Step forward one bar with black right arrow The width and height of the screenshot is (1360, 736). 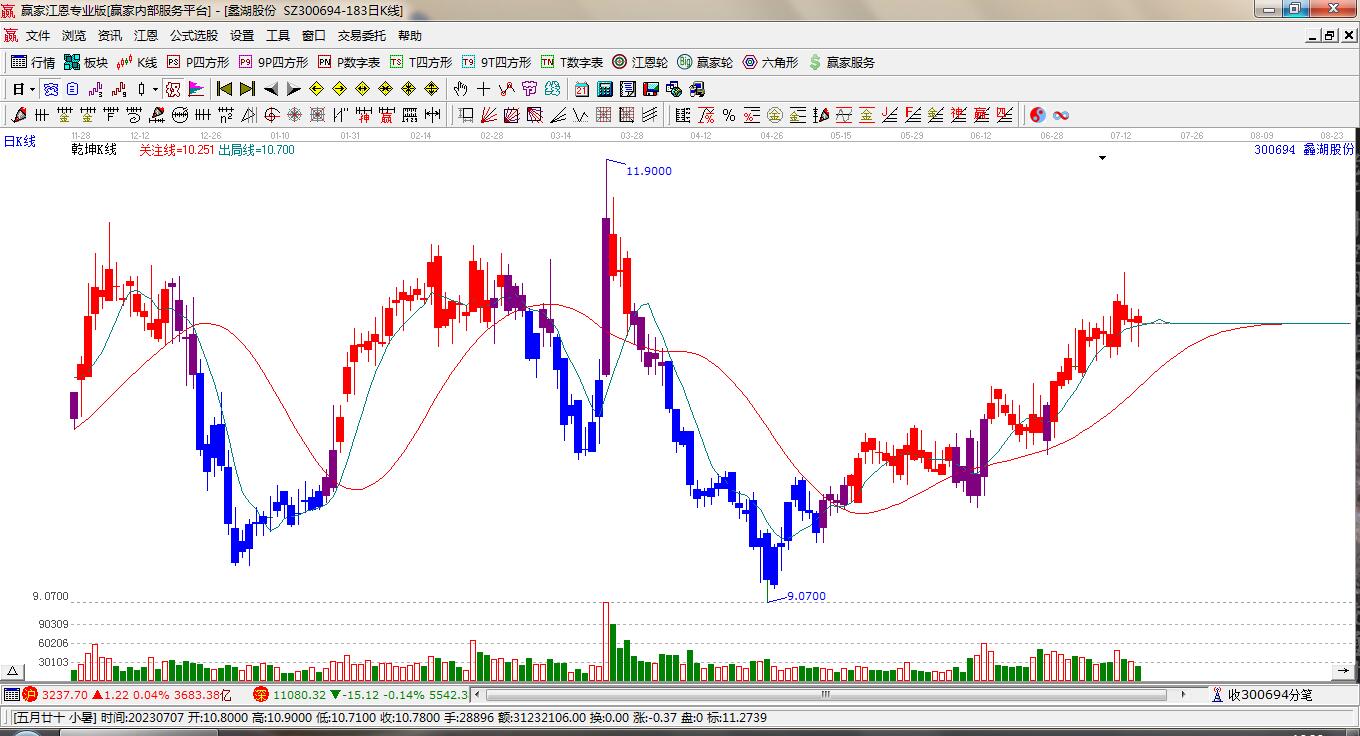[x=293, y=89]
